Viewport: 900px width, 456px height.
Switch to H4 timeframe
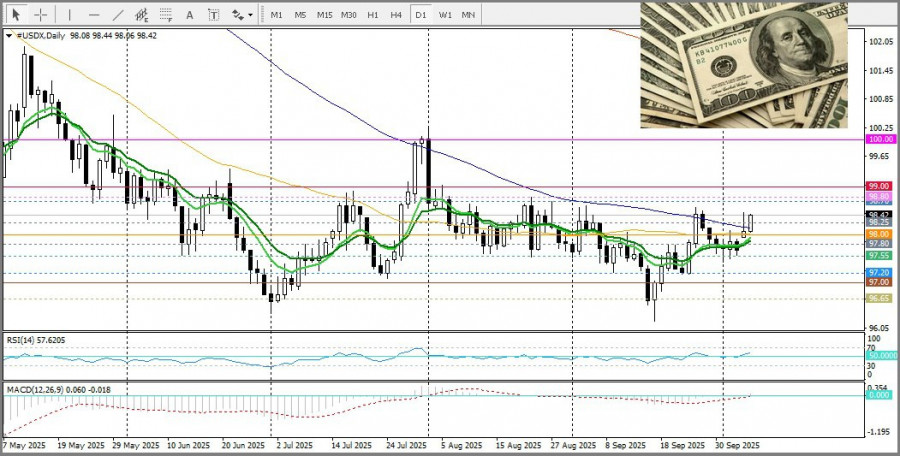pos(396,15)
